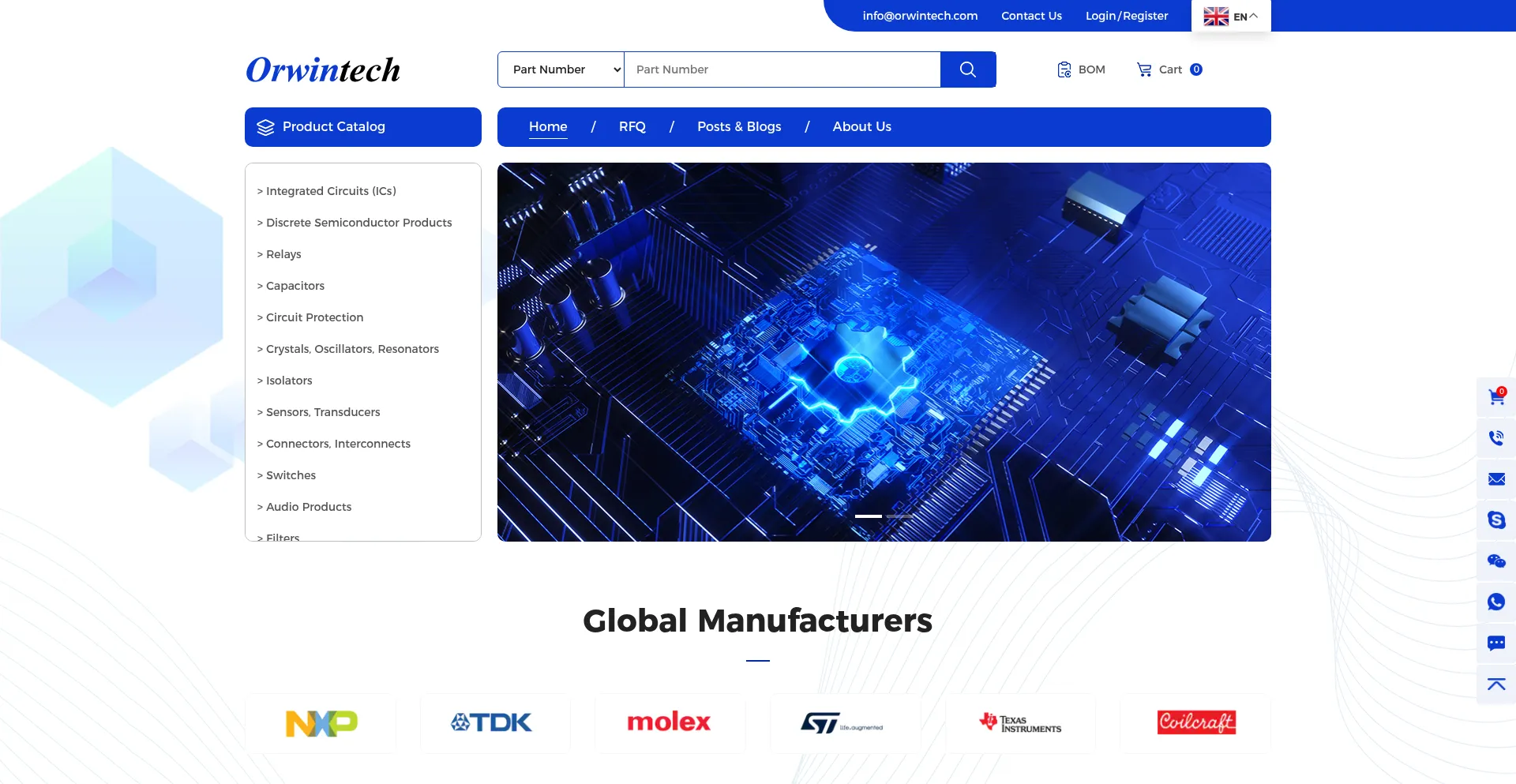
Task: Click the circuit board hero banner image
Action: click(884, 352)
